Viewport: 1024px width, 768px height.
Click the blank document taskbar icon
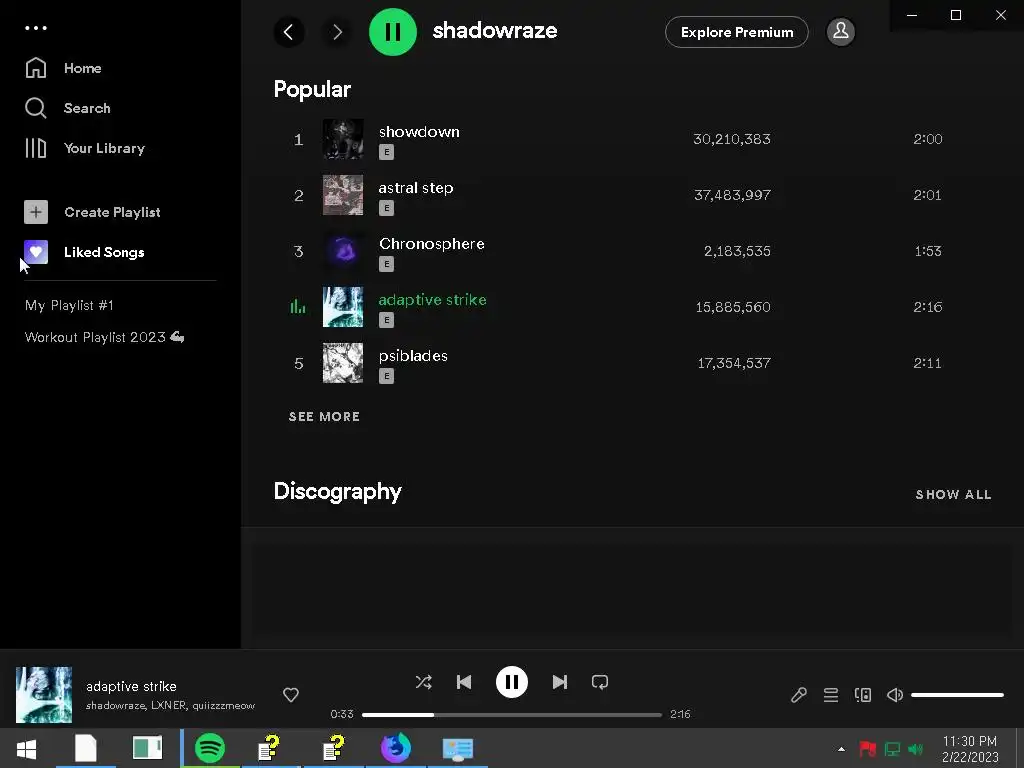point(86,748)
